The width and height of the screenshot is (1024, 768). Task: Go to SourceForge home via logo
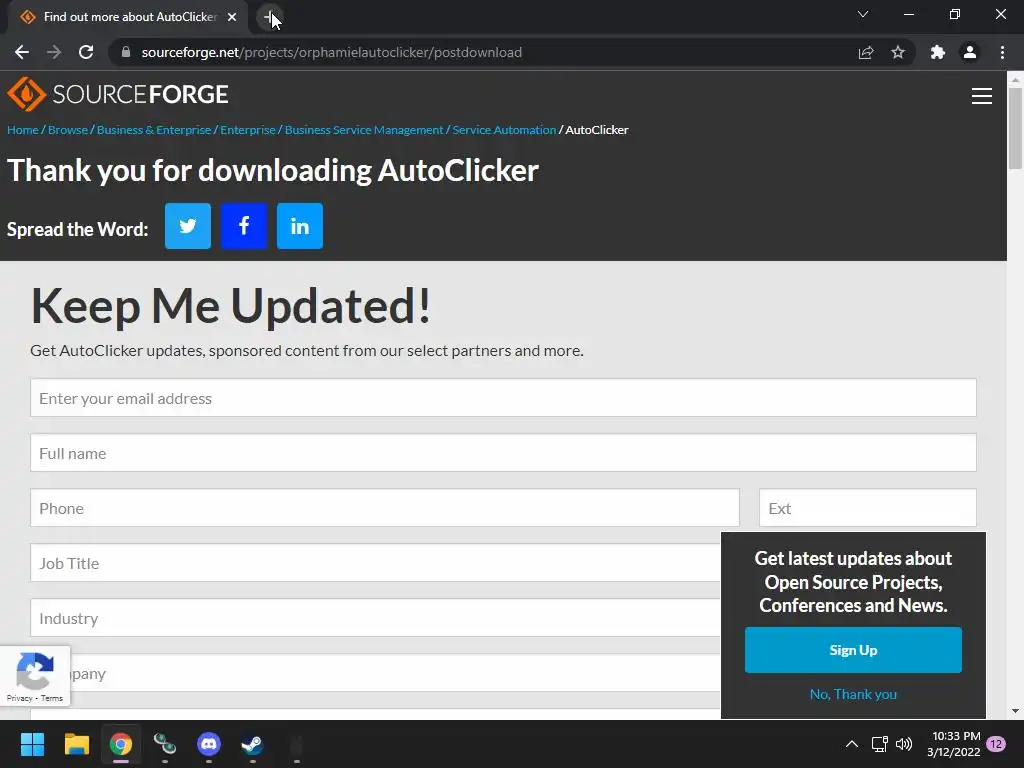[118, 94]
